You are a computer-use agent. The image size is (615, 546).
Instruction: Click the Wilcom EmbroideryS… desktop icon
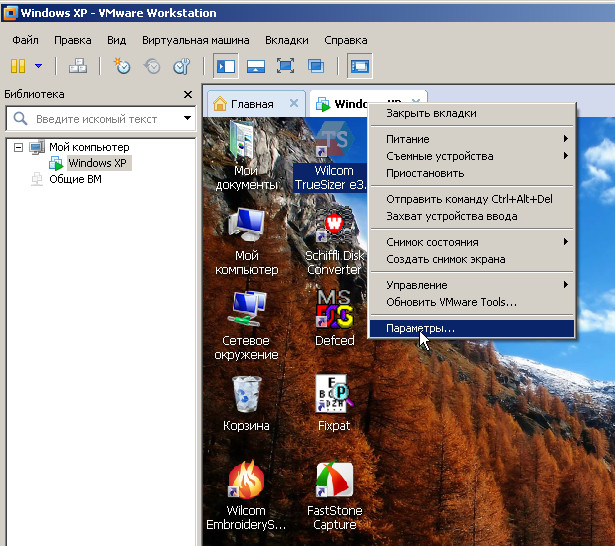point(246,496)
